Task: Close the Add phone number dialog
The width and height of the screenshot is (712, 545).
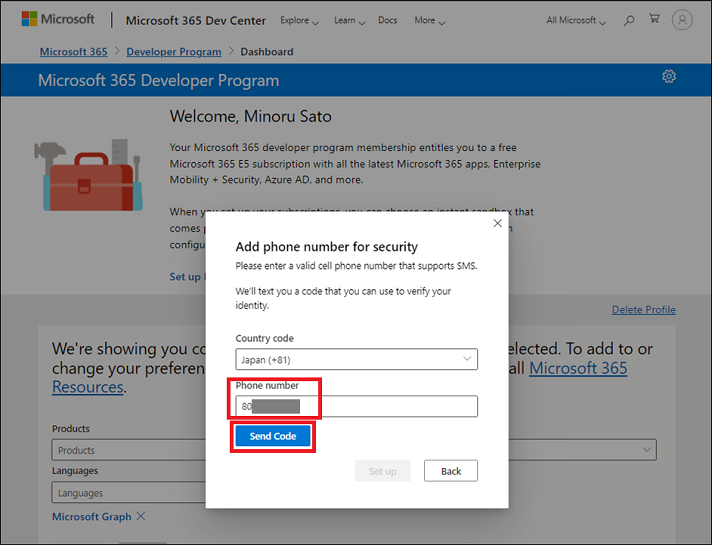Action: click(x=498, y=223)
